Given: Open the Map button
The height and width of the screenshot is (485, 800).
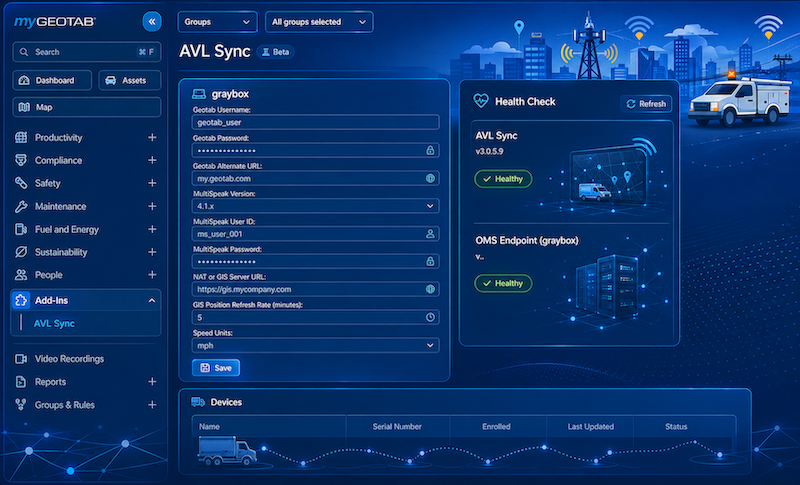Looking at the screenshot, I should [87, 108].
